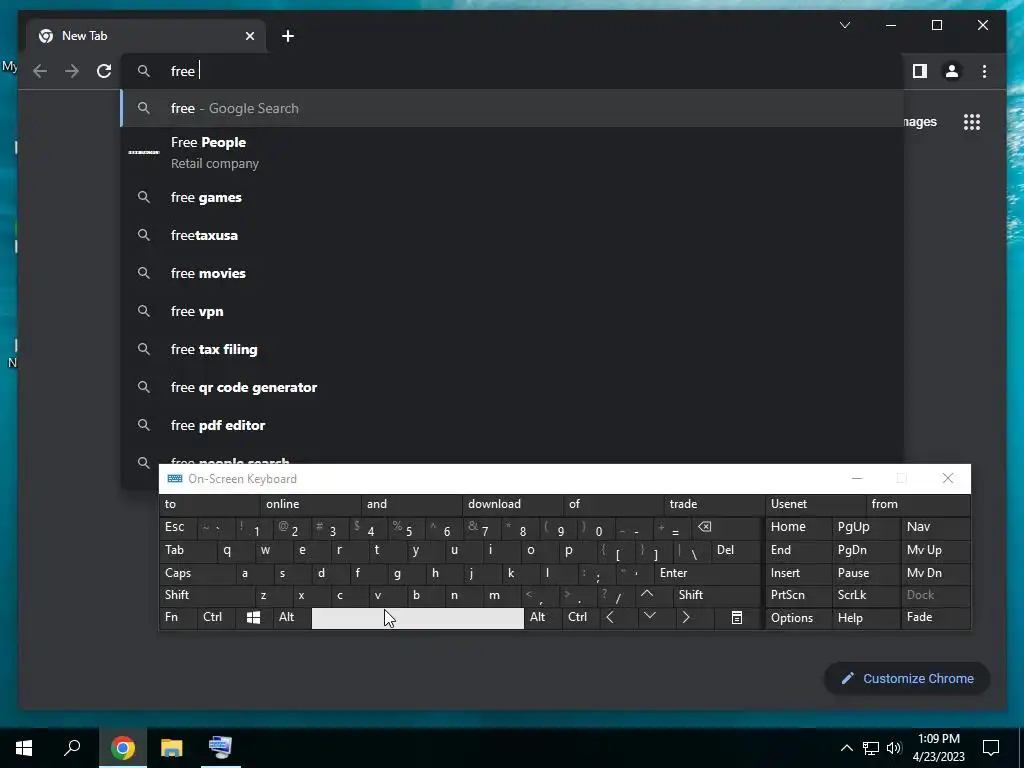This screenshot has height=768, width=1024.
Task: Tap the context menu key on keyboard
Action: pyautogui.click(x=737, y=617)
